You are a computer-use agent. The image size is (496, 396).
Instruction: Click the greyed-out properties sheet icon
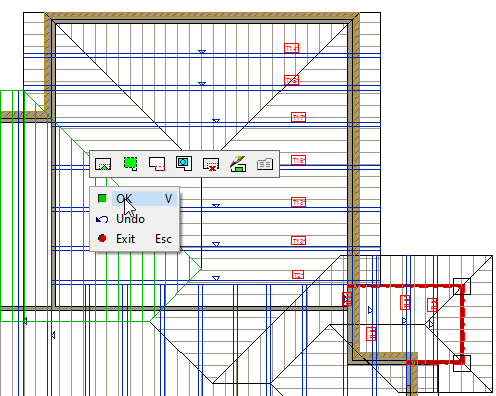click(265, 164)
